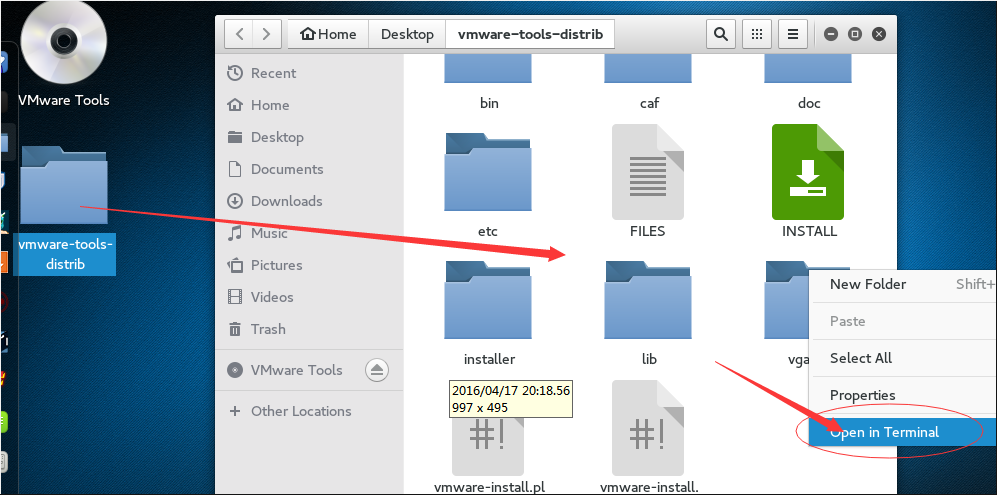Select the green INSTALL file icon
This screenshot has width=997, height=495.
(x=808, y=172)
